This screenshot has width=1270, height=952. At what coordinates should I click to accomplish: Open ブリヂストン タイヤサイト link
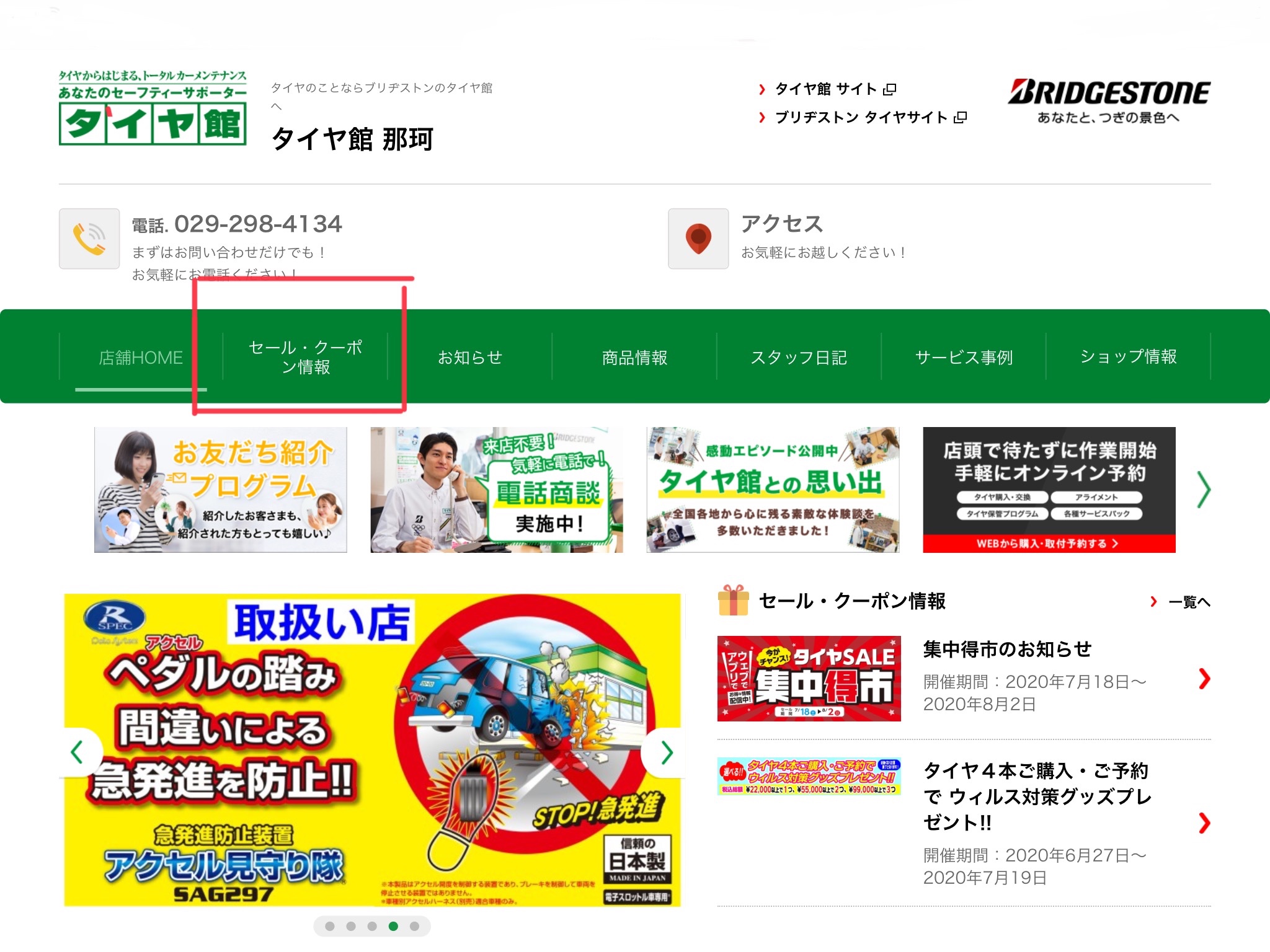[861, 118]
